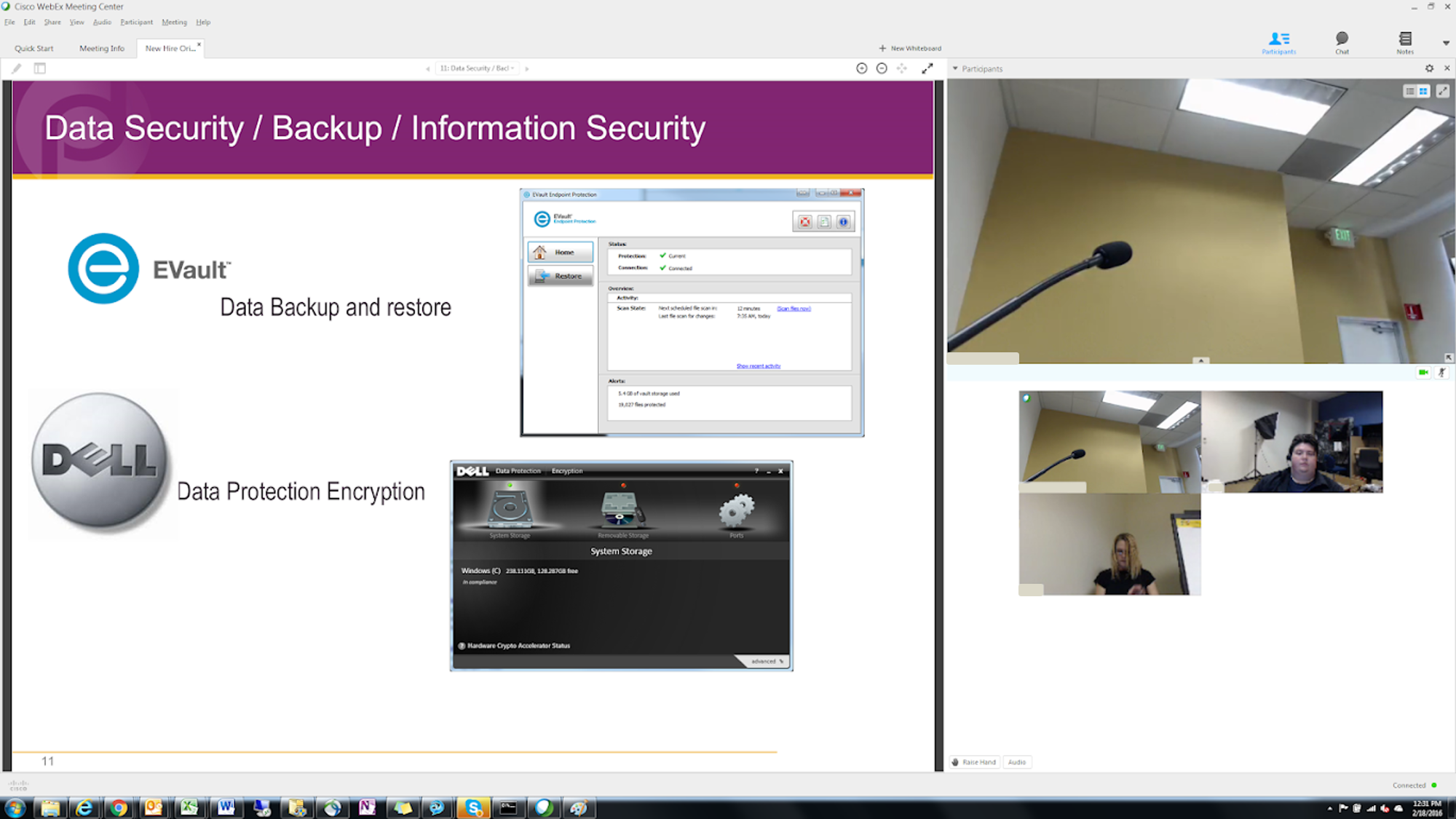Open the Notes panel

pos(1405,42)
